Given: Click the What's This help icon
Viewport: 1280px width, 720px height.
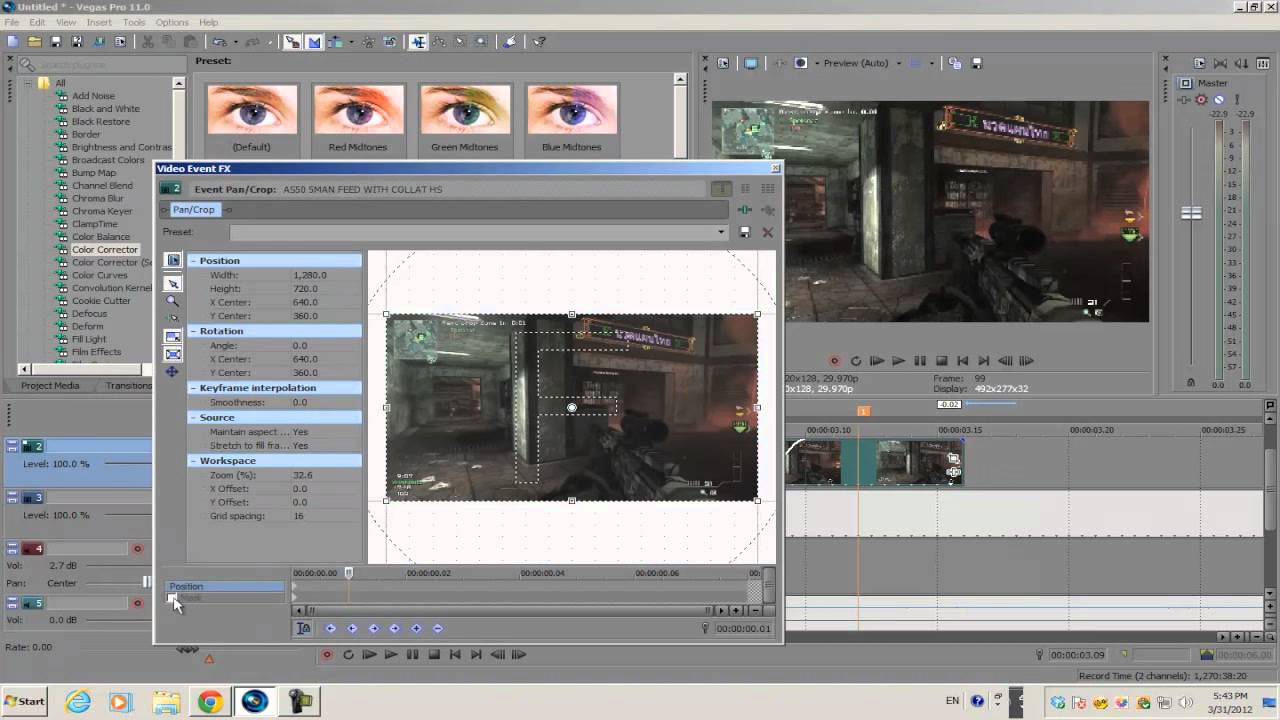Looking at the screenshot, I should [x=539, y=42].
